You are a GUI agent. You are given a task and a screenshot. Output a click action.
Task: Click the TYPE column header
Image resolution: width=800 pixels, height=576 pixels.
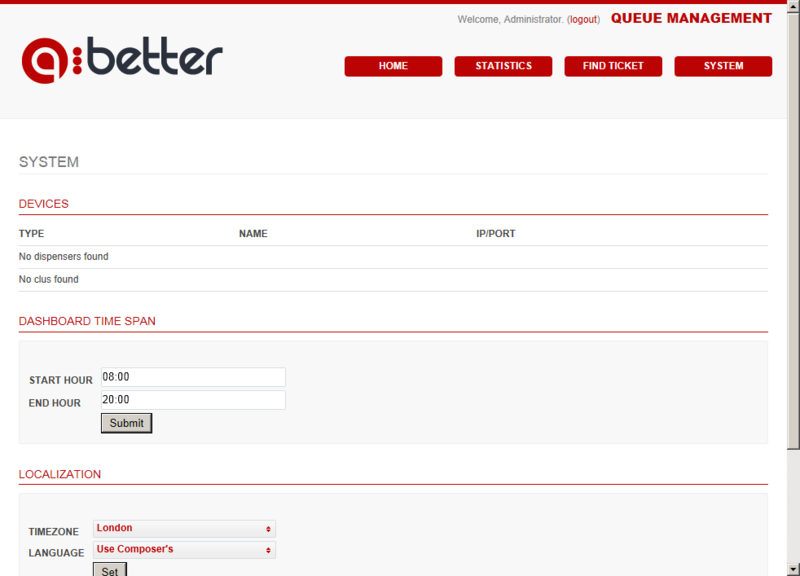tap(32, 234)
